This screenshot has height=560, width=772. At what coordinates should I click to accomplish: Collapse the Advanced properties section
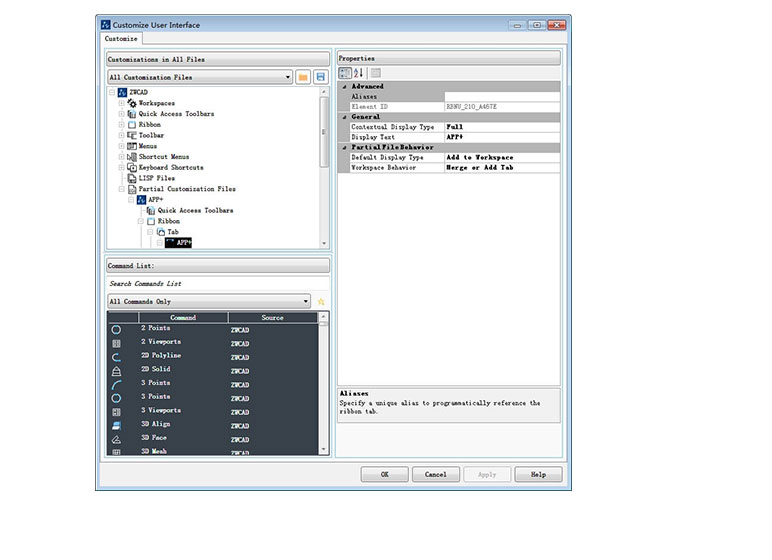point(345,87)
